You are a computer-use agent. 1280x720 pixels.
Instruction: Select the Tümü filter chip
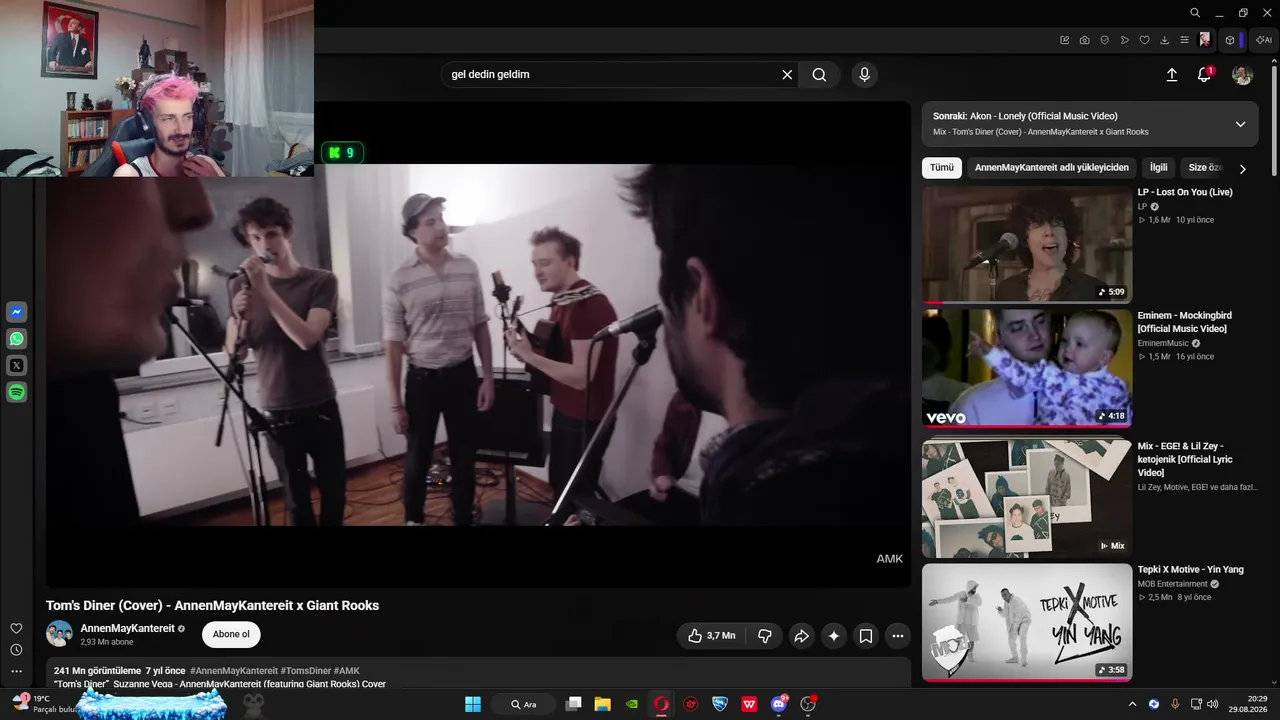[x=942, y=168]
